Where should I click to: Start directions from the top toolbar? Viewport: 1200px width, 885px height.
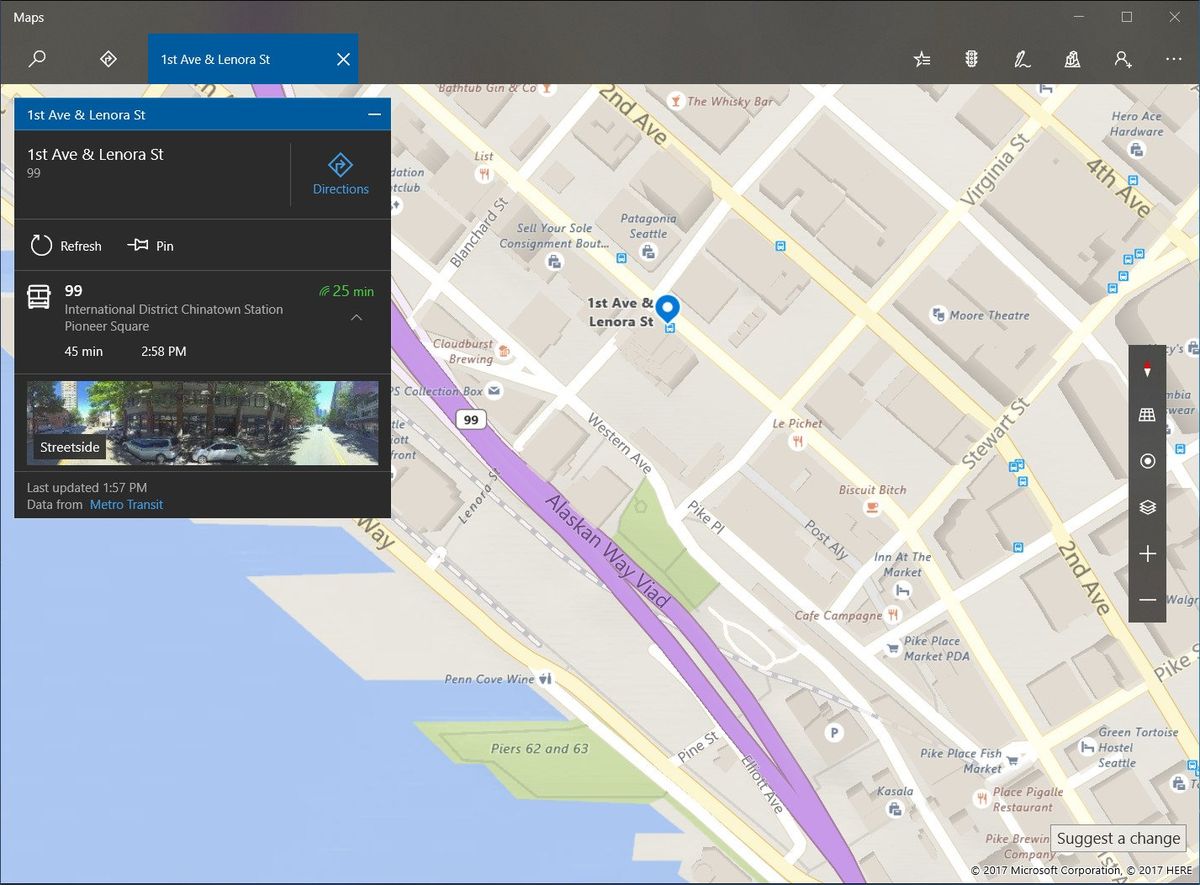107,59
